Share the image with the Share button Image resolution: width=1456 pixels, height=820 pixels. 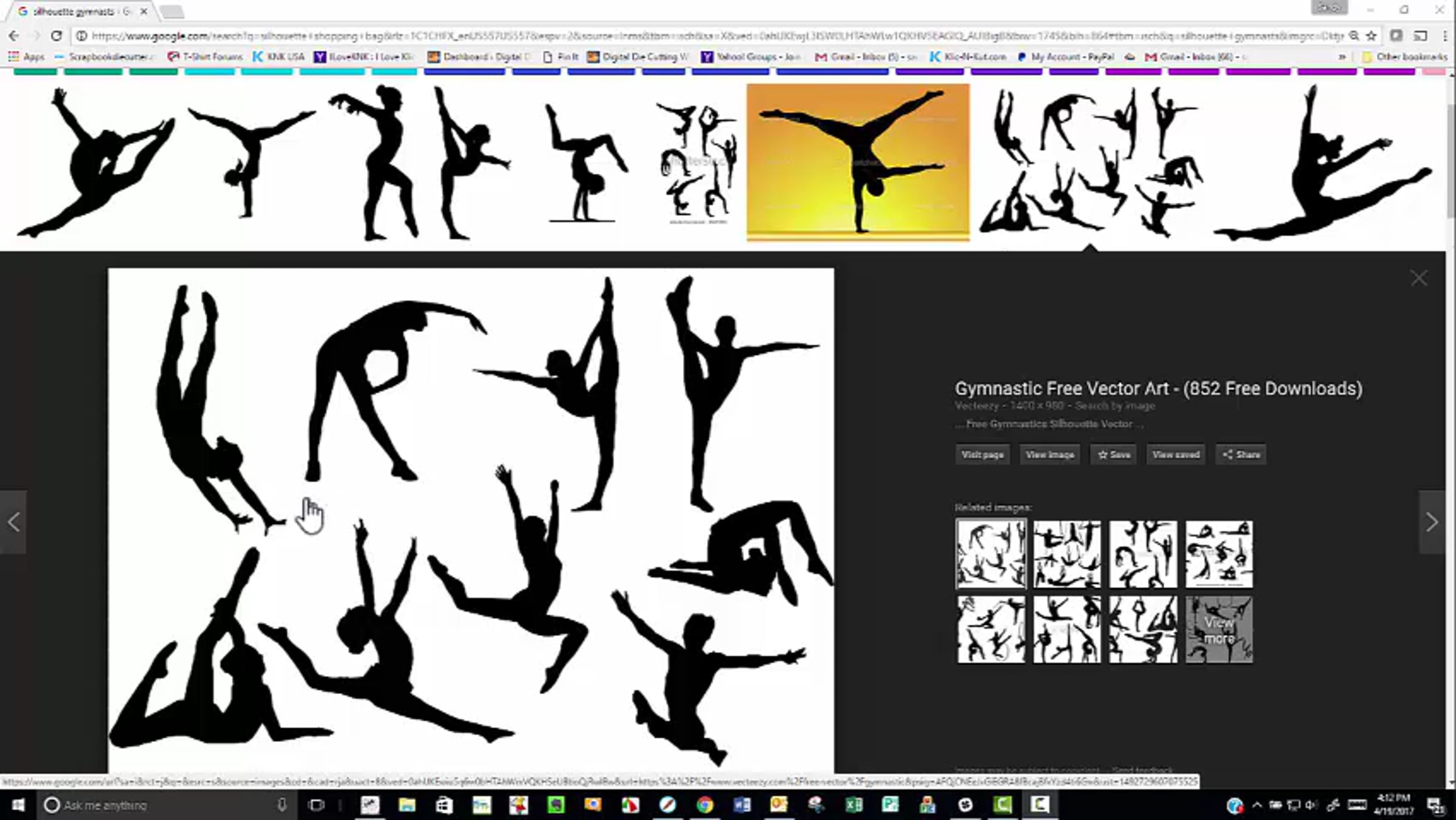(x=1241, y=454)
